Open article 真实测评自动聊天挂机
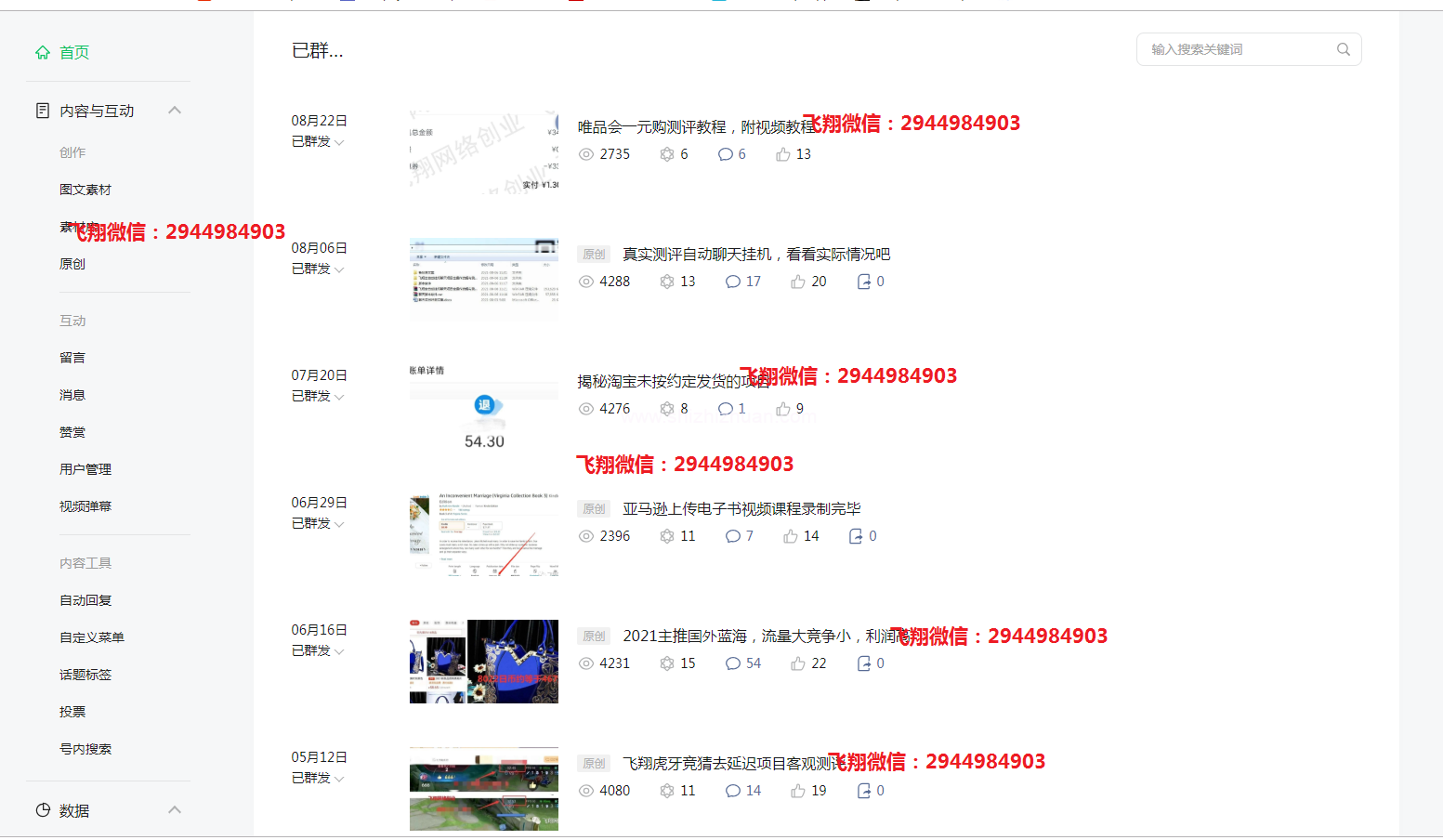Viewport: 1443px width, 840px height. coord(755,255)
